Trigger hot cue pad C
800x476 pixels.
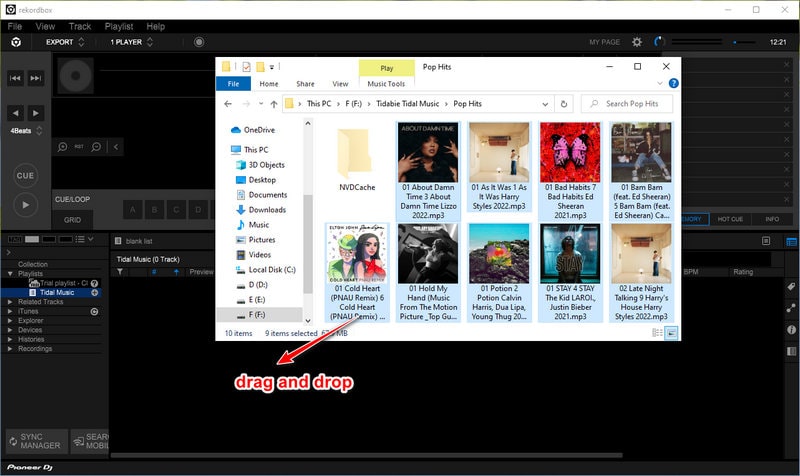(x=176, y=210)
